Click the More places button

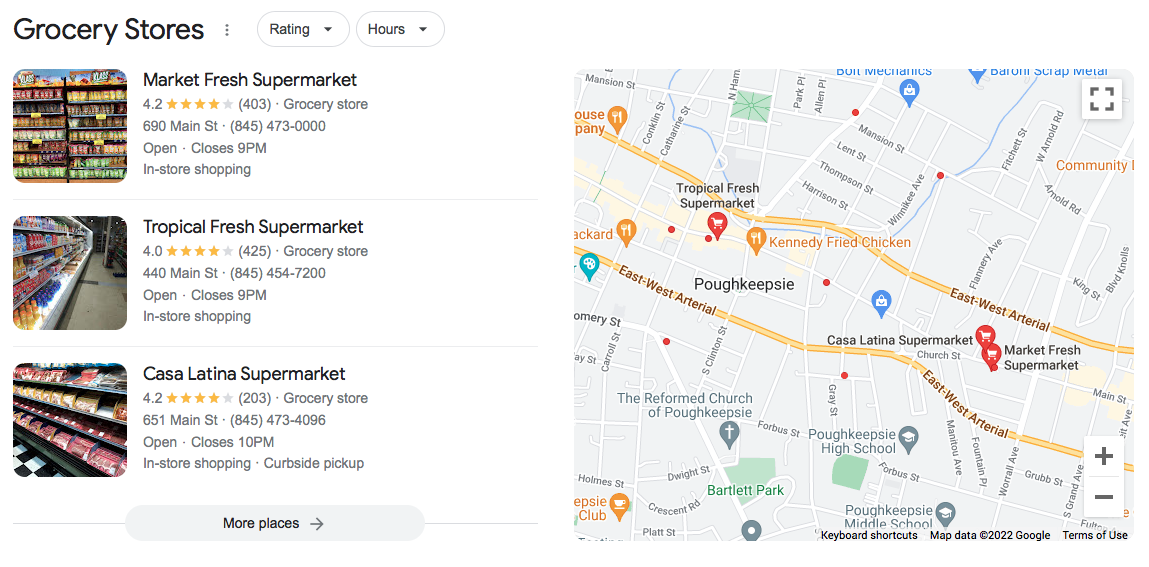point(275,523)
